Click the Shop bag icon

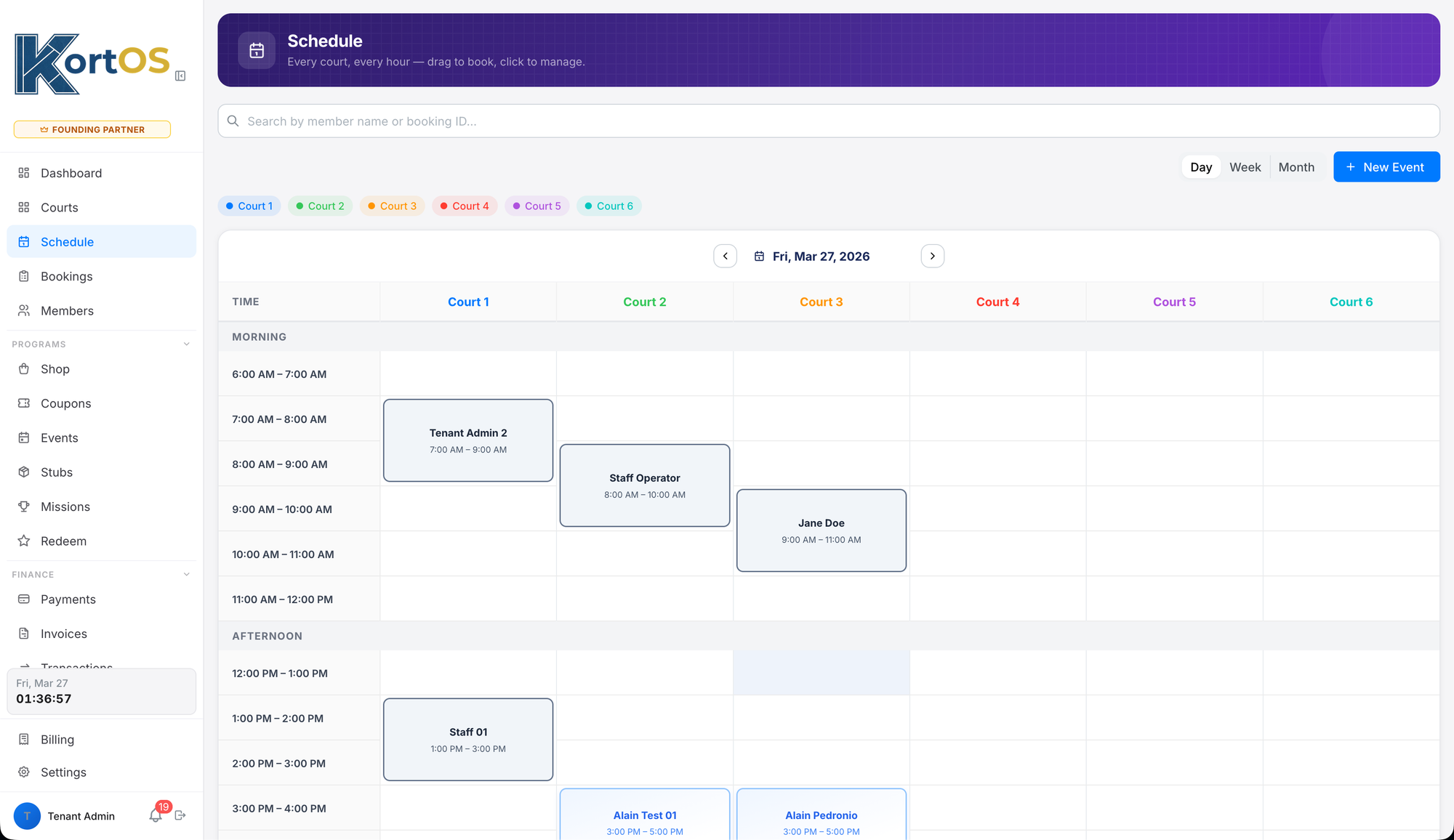point(24,369)
